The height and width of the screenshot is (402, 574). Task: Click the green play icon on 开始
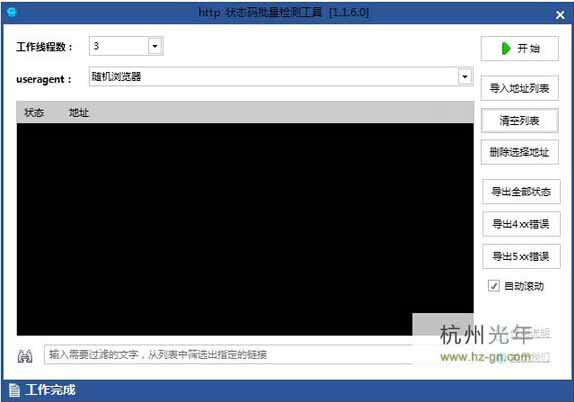pyautogui.click(x=506, y=48)
